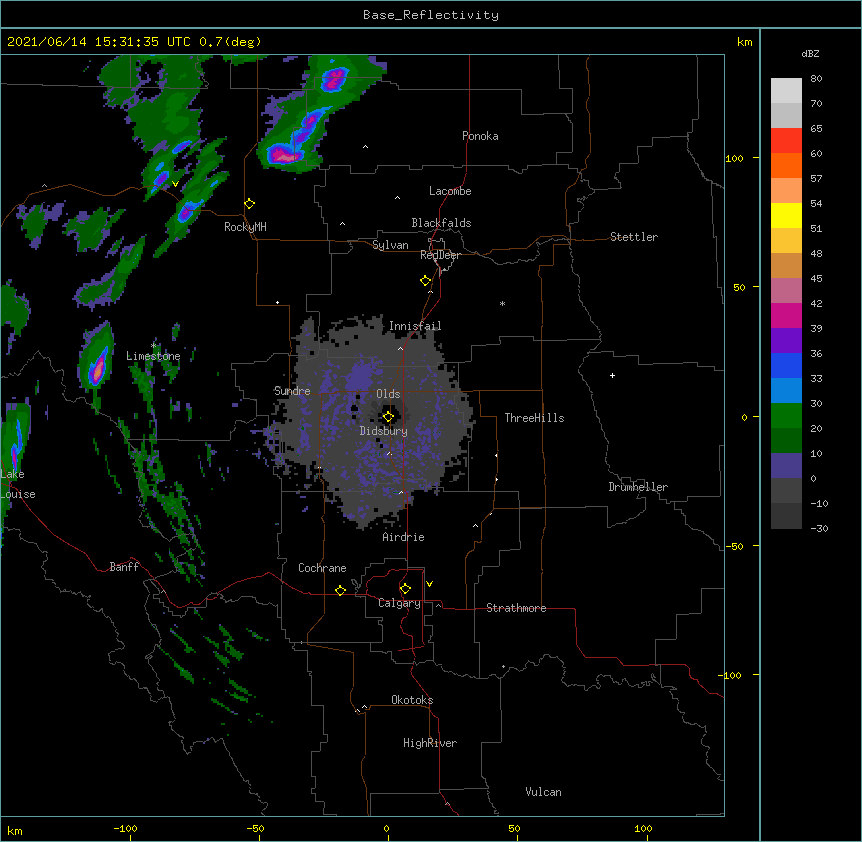Click the yellow V marker northeast of Calgary

[x=429, y=584]
